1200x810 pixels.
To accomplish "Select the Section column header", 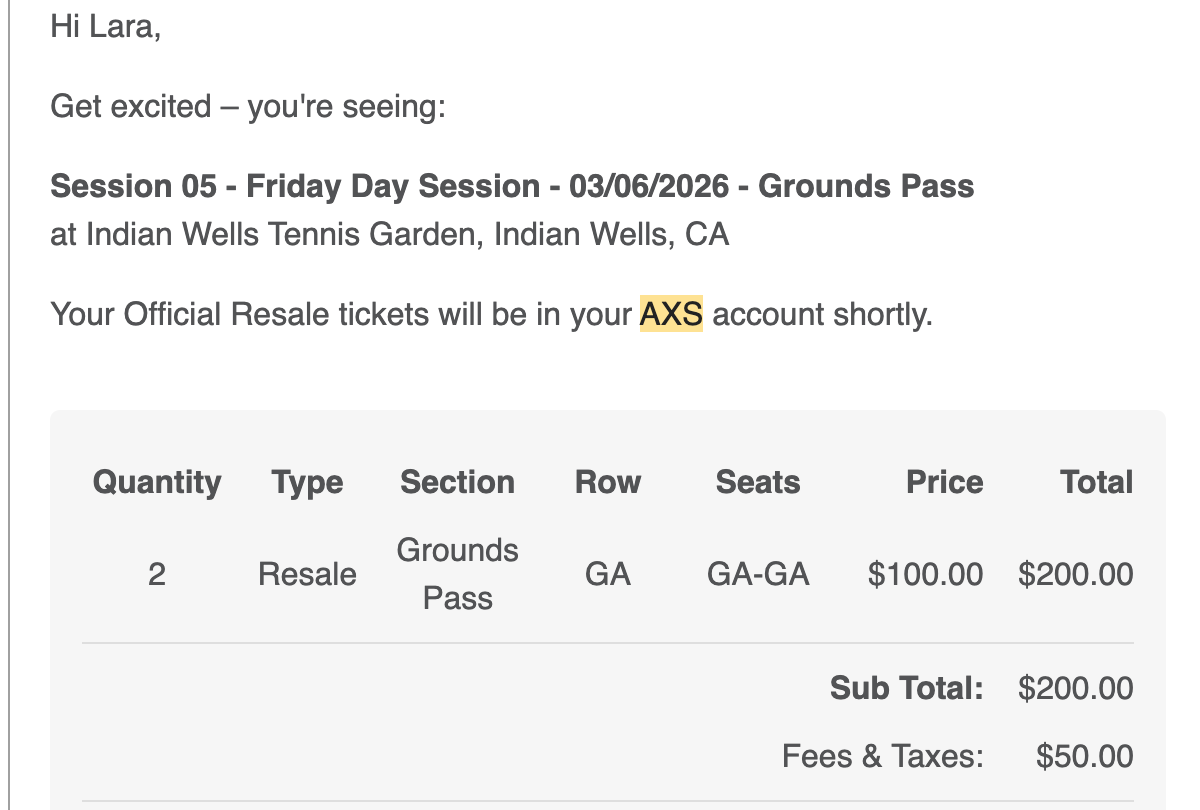I will point(457,482).
